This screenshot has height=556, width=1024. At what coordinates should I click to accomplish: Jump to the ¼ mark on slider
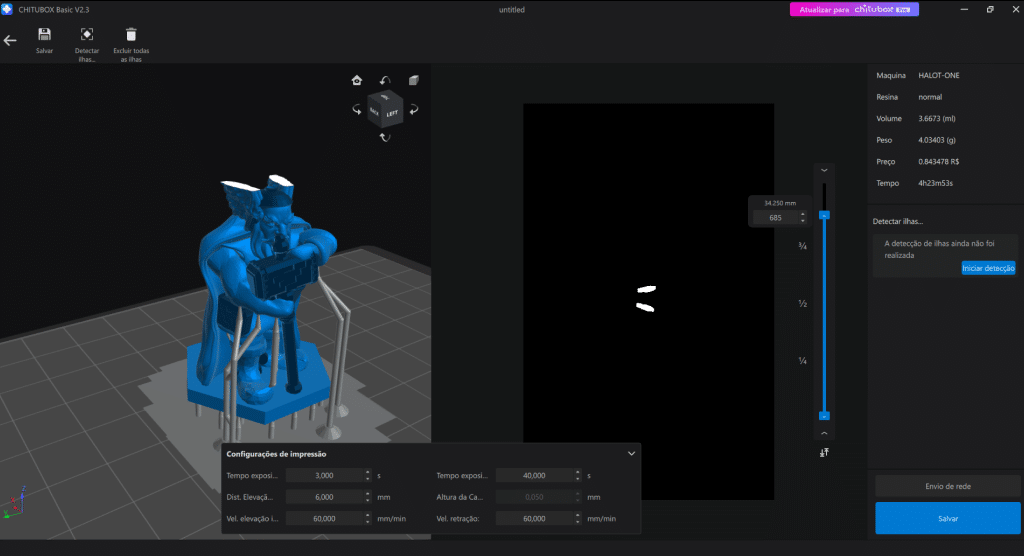[803, 361]
